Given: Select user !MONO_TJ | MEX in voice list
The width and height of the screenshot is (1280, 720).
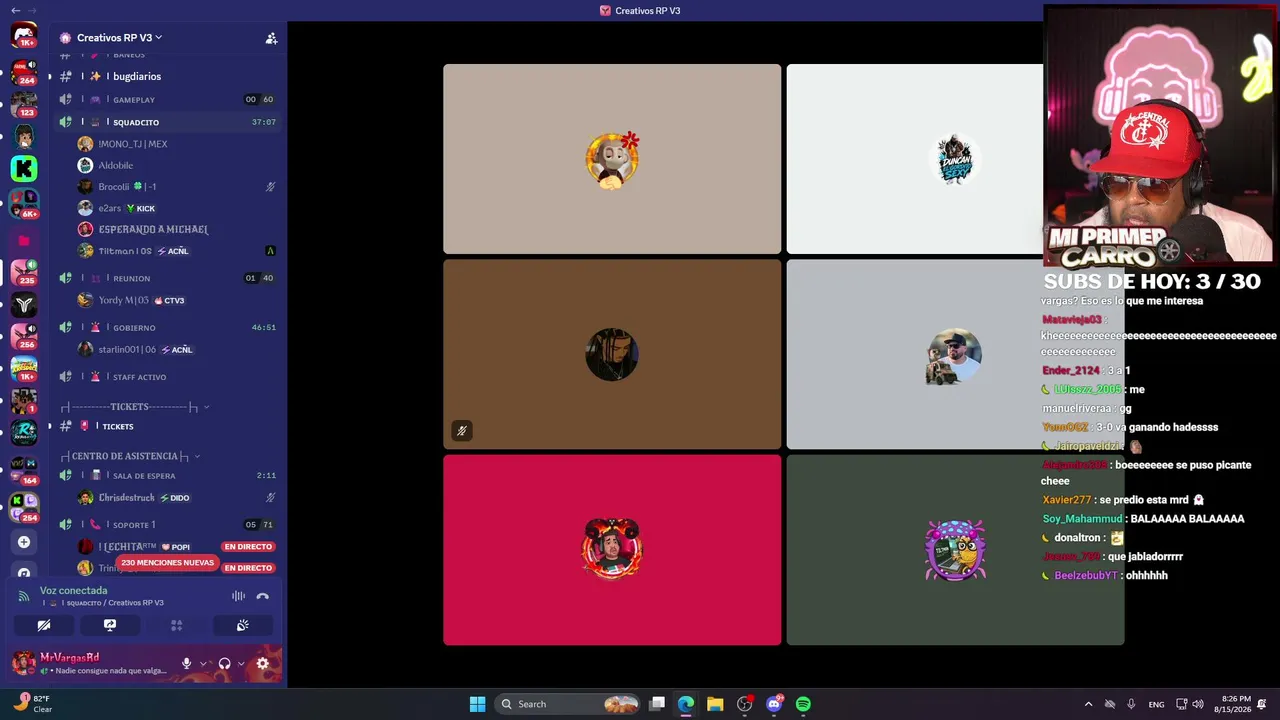Looking at the screenshot, I should pyautogui.click(x=176, y=144).
